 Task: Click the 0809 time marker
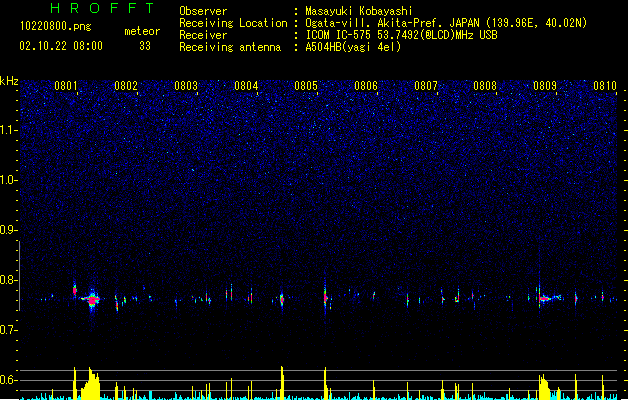coord(545,86)
